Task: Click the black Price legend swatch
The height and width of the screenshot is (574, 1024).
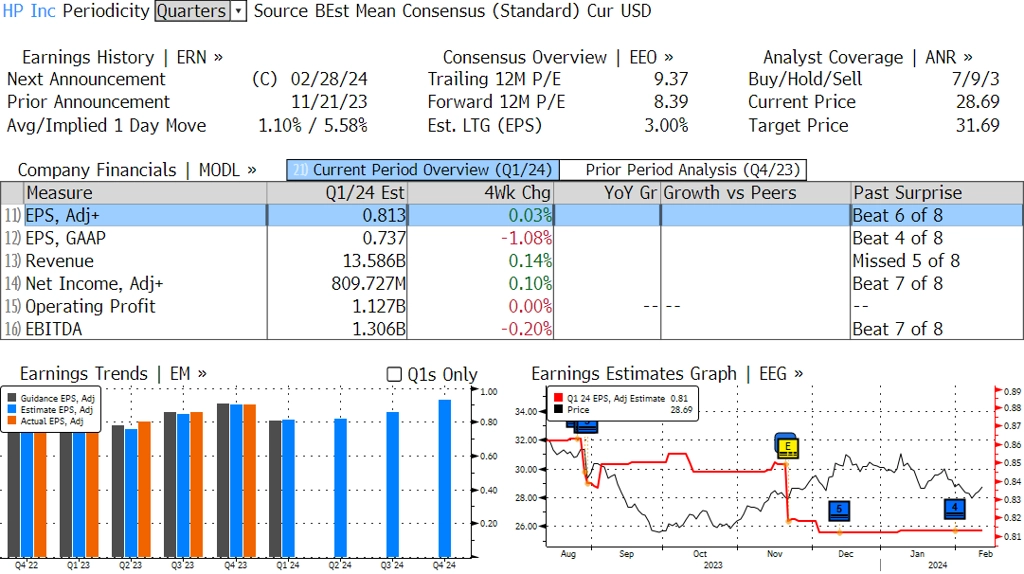Action: point(558,409)
